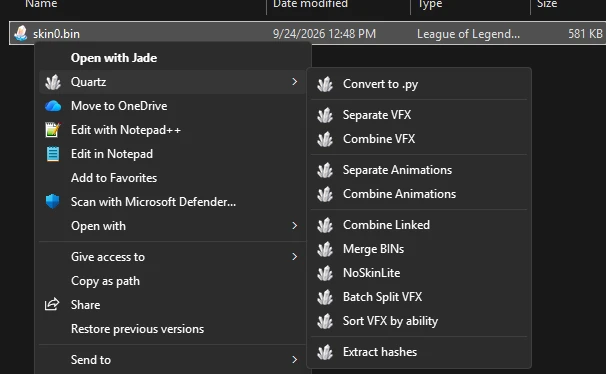Open the Send to entry
The width and height of the screenshot is (606, 374).
172,360
